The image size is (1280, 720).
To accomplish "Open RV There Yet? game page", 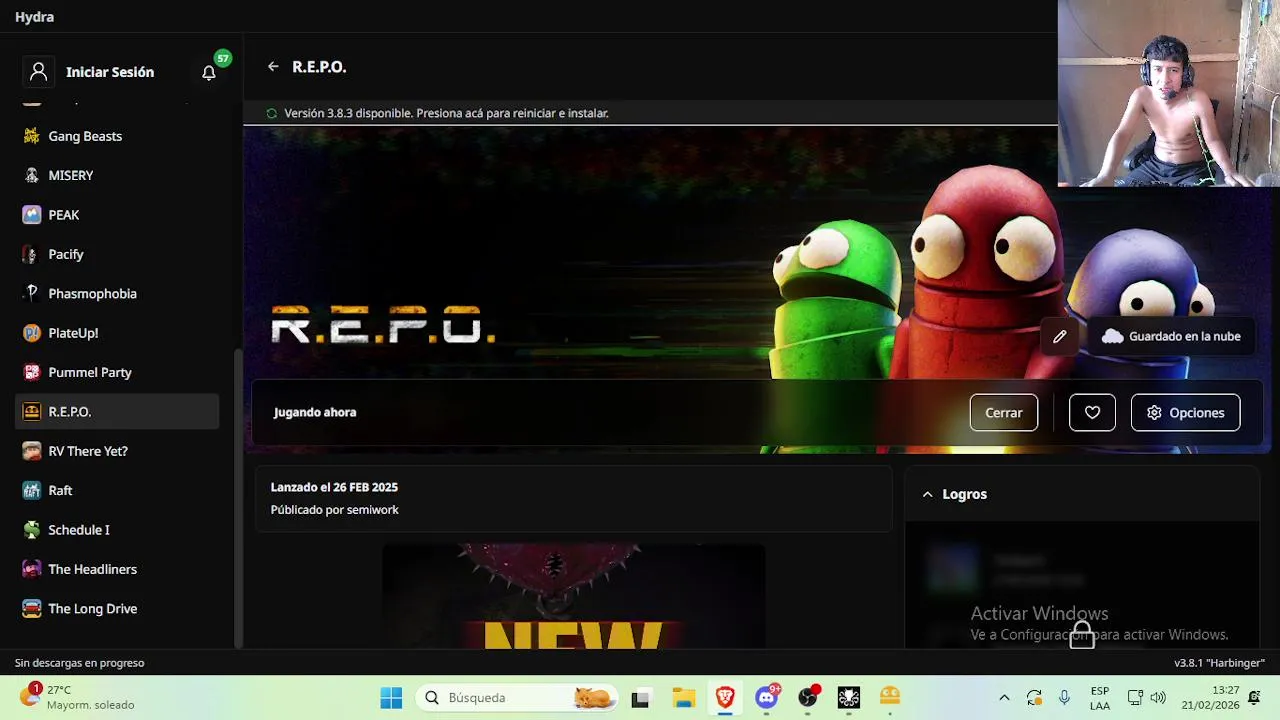I will (x=117, y=451).
